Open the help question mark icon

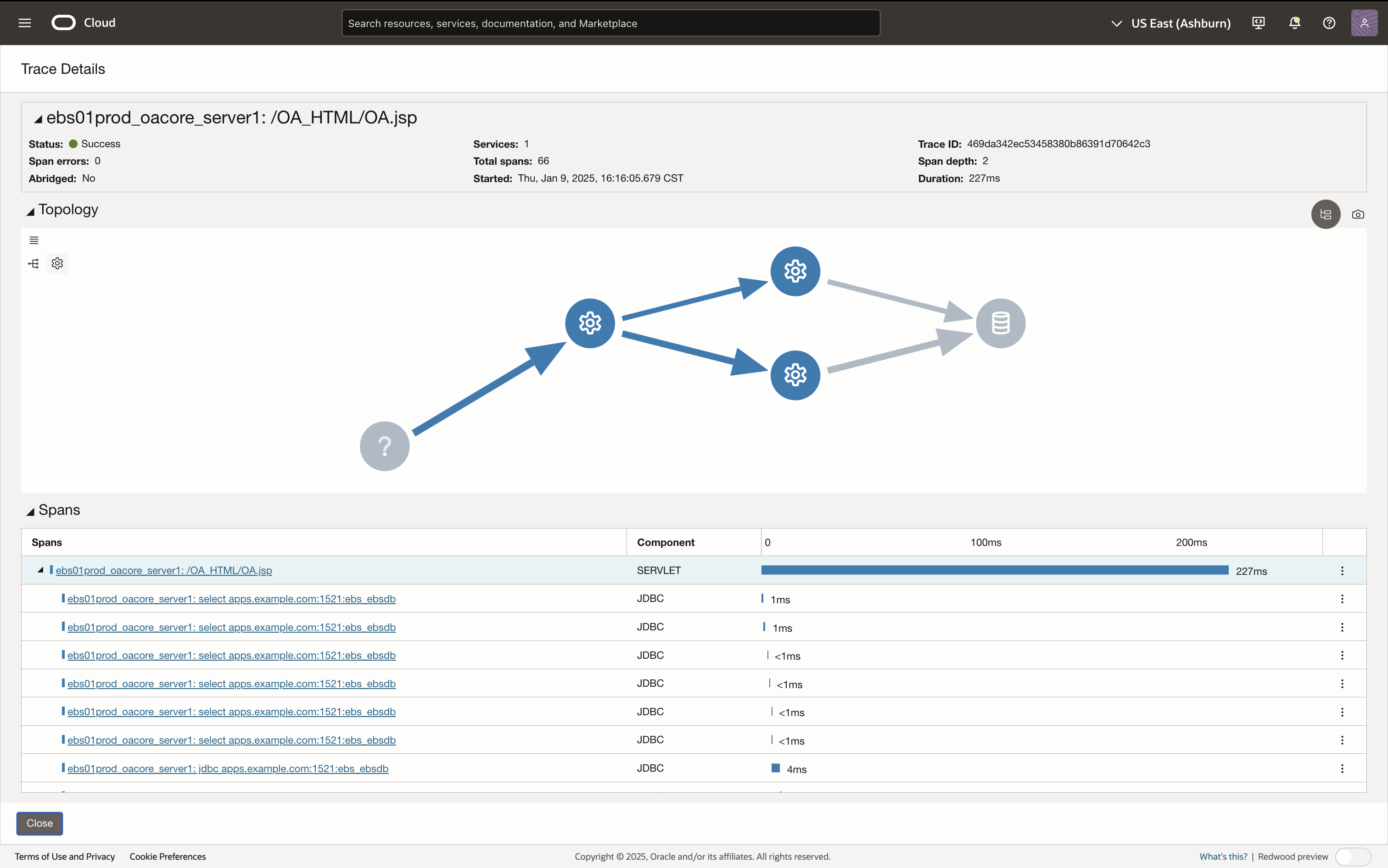click(x=1329, y=23)
